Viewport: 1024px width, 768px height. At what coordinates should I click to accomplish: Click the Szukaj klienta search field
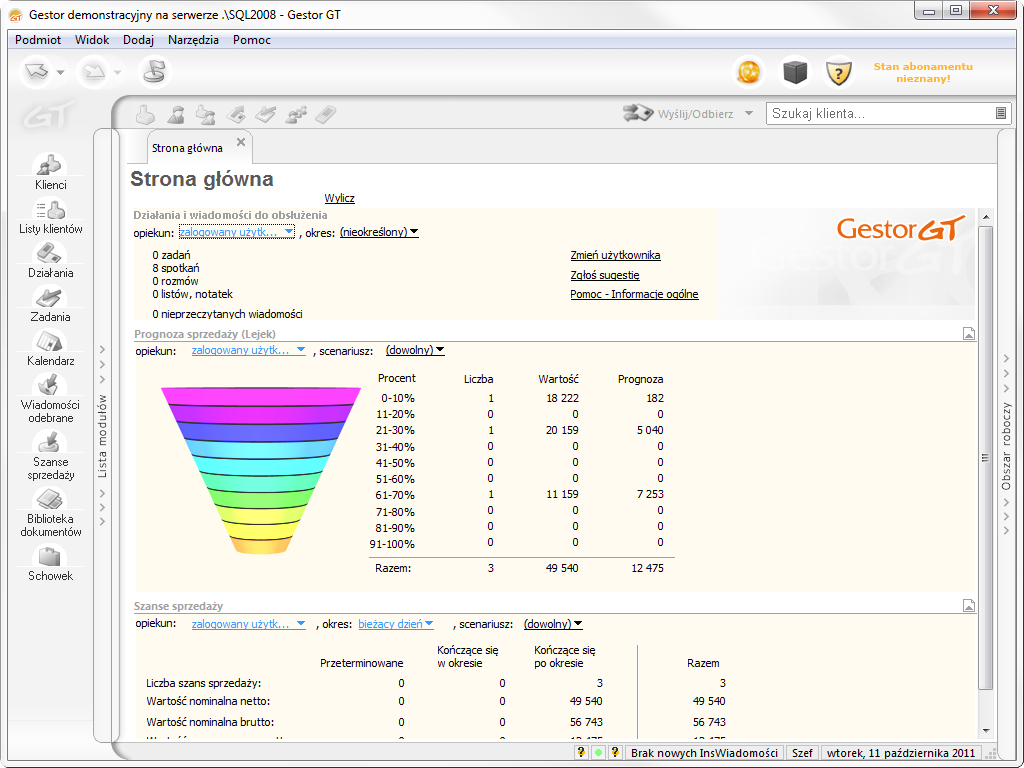coord(880,114)
